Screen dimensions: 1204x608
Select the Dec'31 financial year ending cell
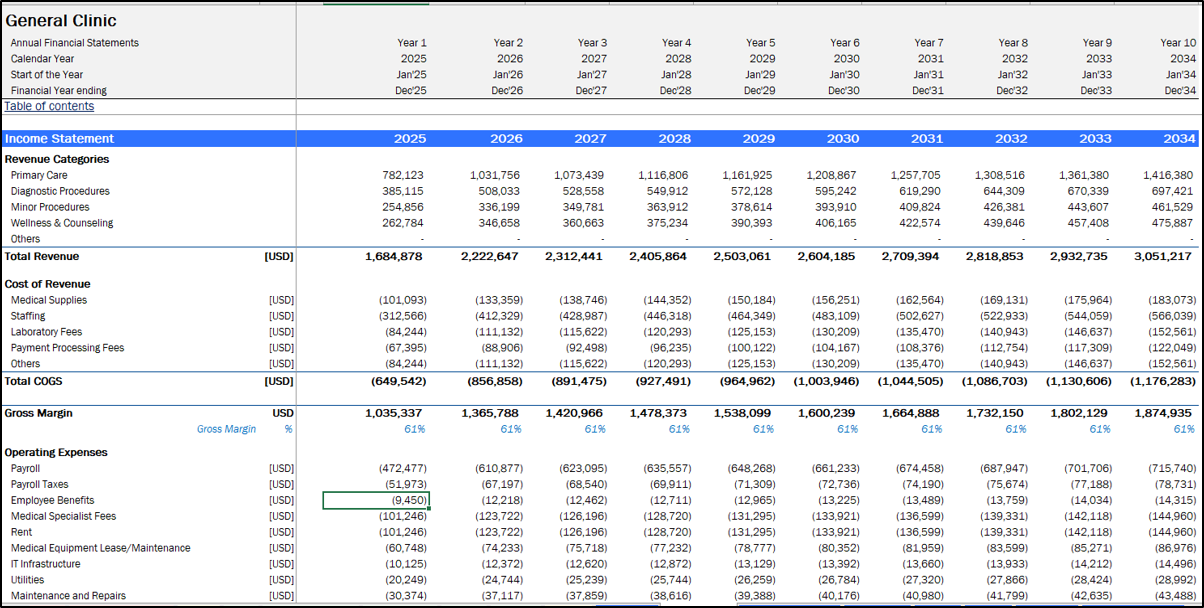[x=928, y=90]
